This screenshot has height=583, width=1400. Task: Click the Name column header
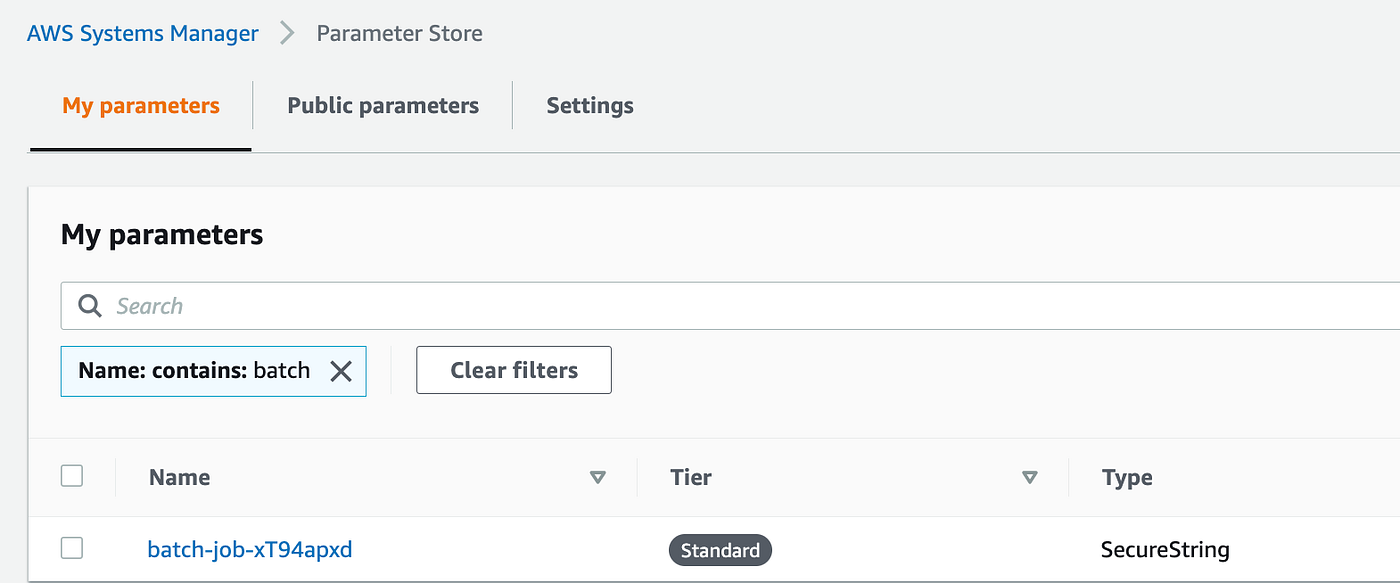[x=180, y=478]
